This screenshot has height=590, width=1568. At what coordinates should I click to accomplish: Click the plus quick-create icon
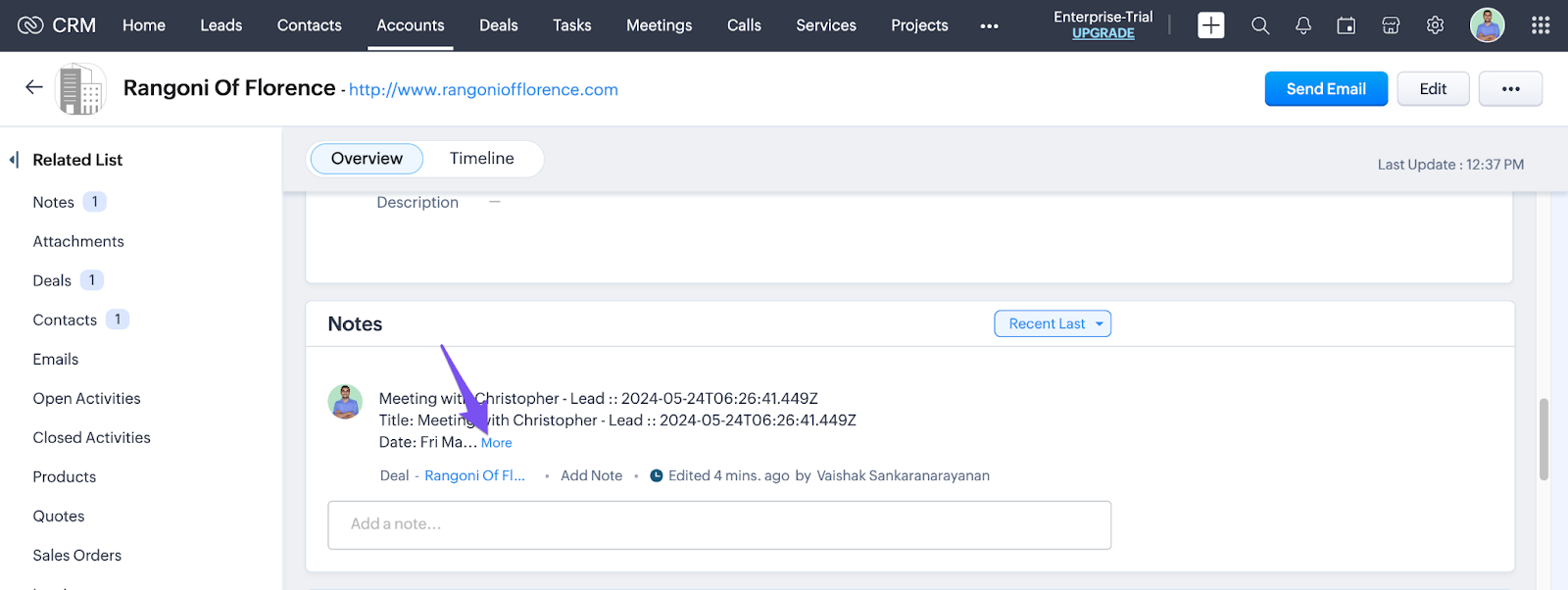(1210, 25)
